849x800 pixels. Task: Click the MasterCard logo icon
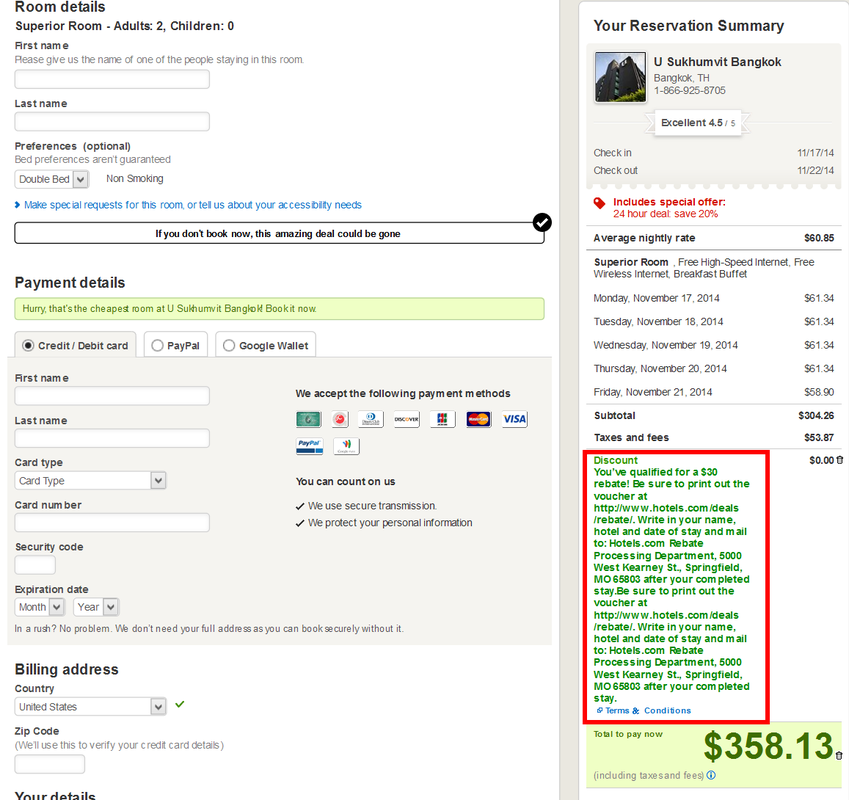pos(479,419)
